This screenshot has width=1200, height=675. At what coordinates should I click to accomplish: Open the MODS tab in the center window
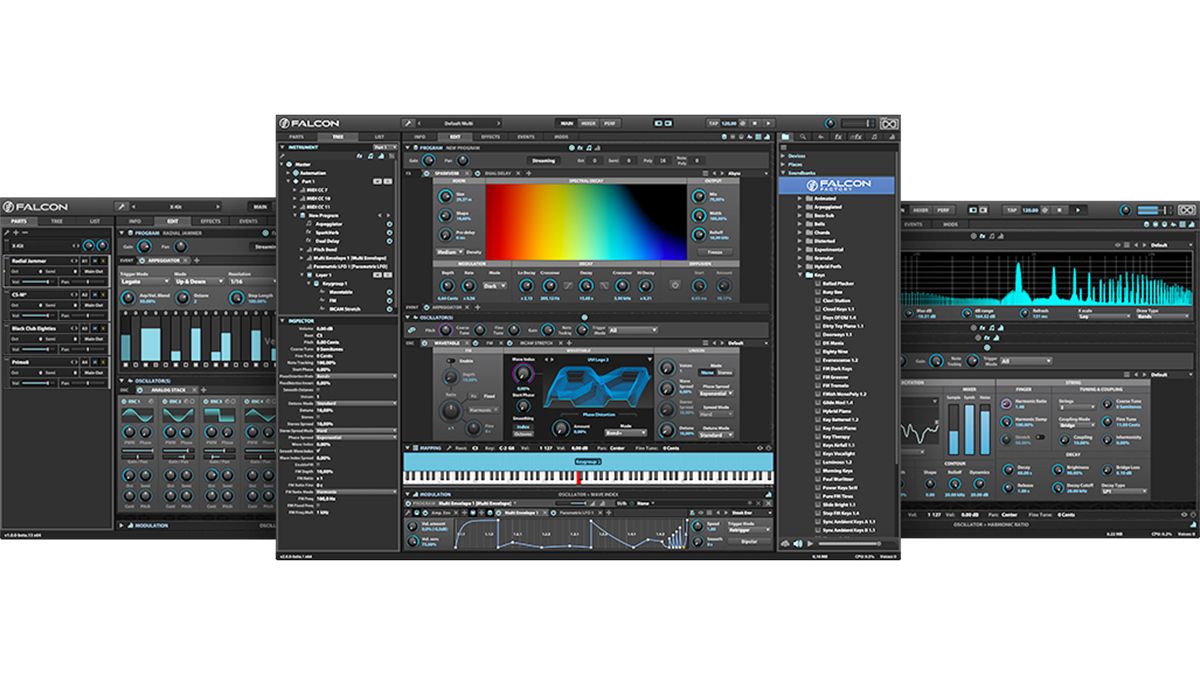(561, 136)
